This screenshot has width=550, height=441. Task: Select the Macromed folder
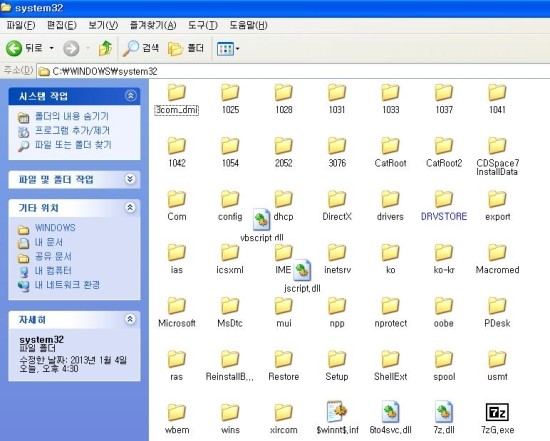point(497,260)
